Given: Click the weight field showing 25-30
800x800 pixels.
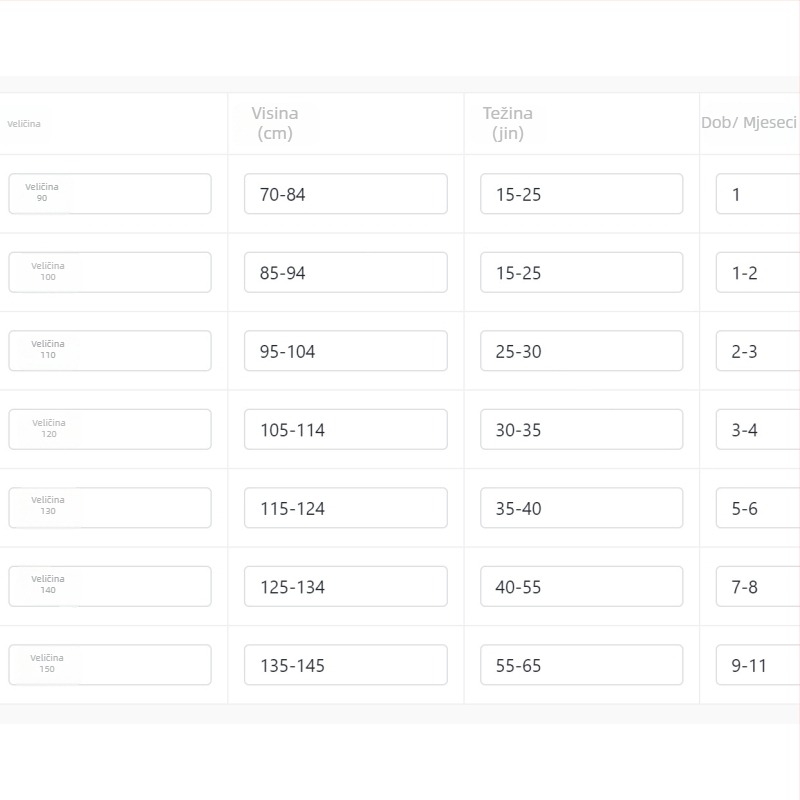Looking at the screenshot, I should pyautogui.click(x=582, y=351).
